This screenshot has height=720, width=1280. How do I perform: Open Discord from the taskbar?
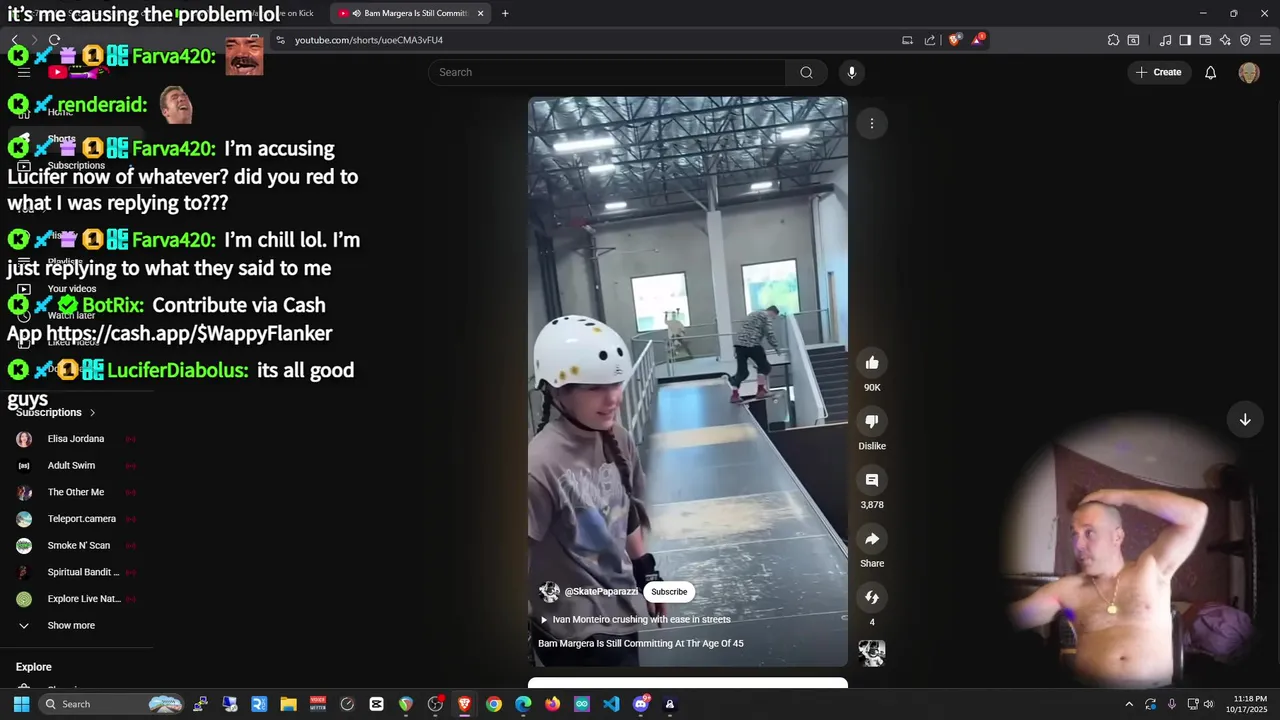pos(641,704)
